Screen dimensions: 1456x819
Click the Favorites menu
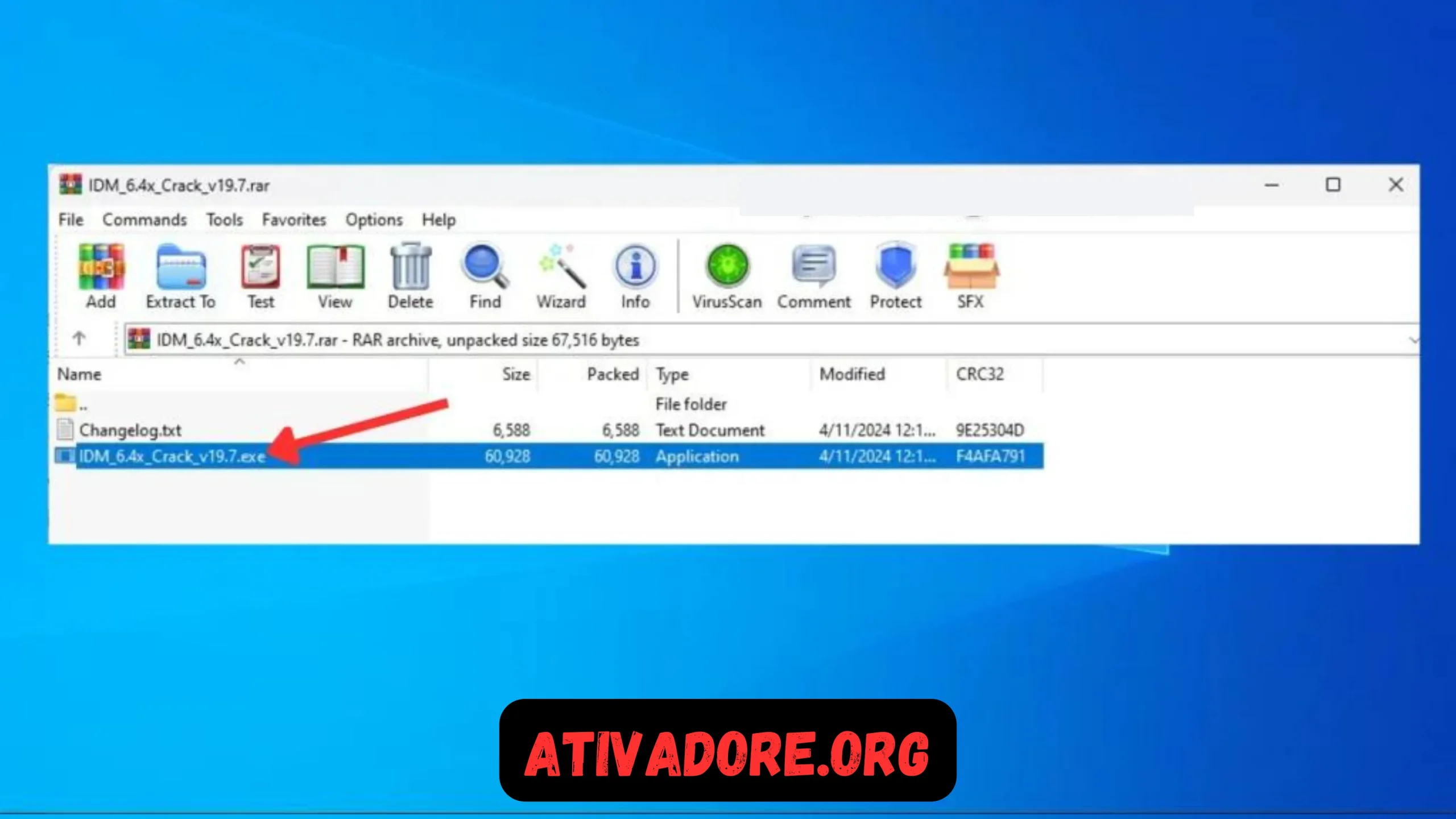click(x=294, y=219)
